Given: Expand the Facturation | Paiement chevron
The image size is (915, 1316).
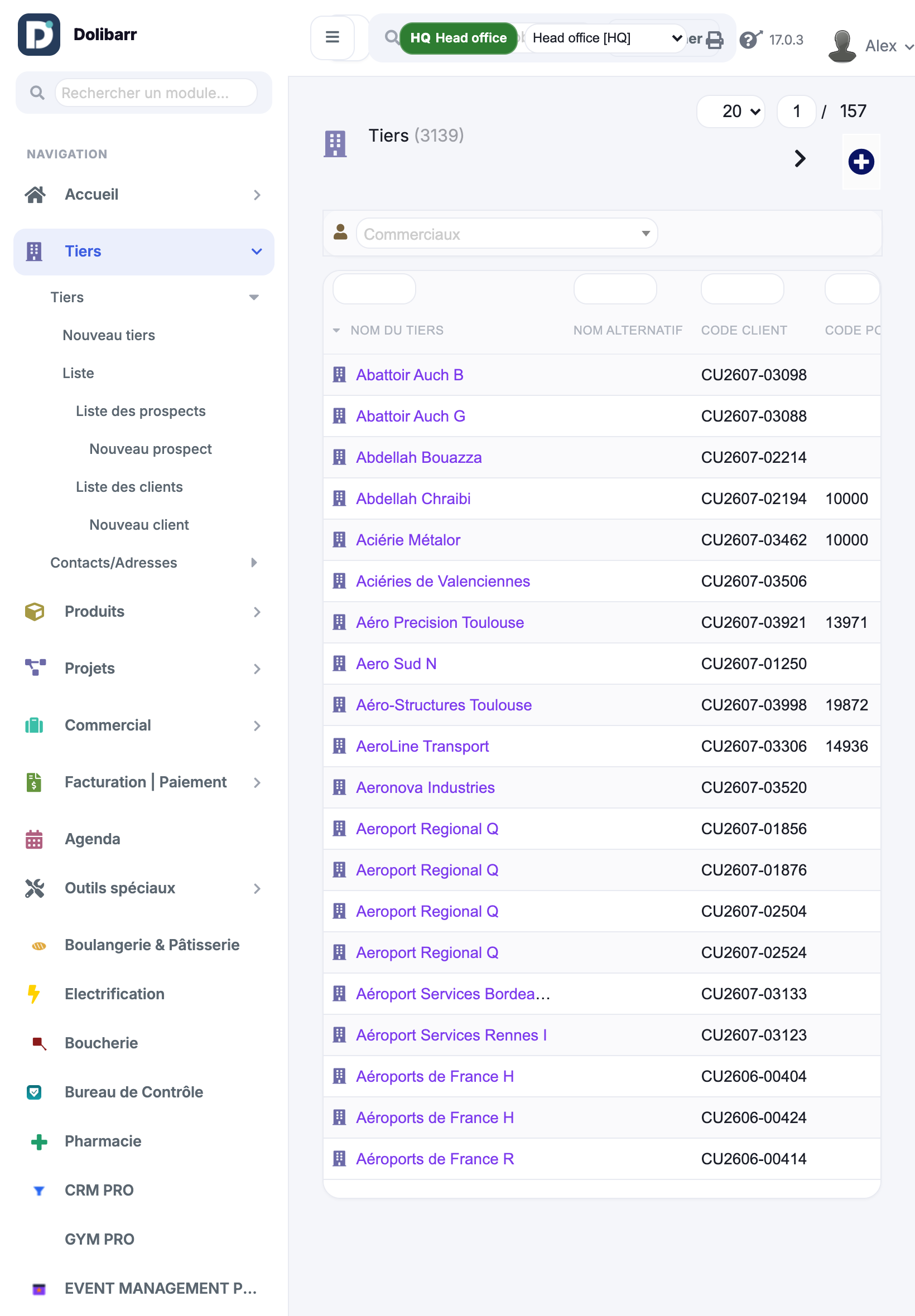Looking at the screenshot, I should click(257, 782).
